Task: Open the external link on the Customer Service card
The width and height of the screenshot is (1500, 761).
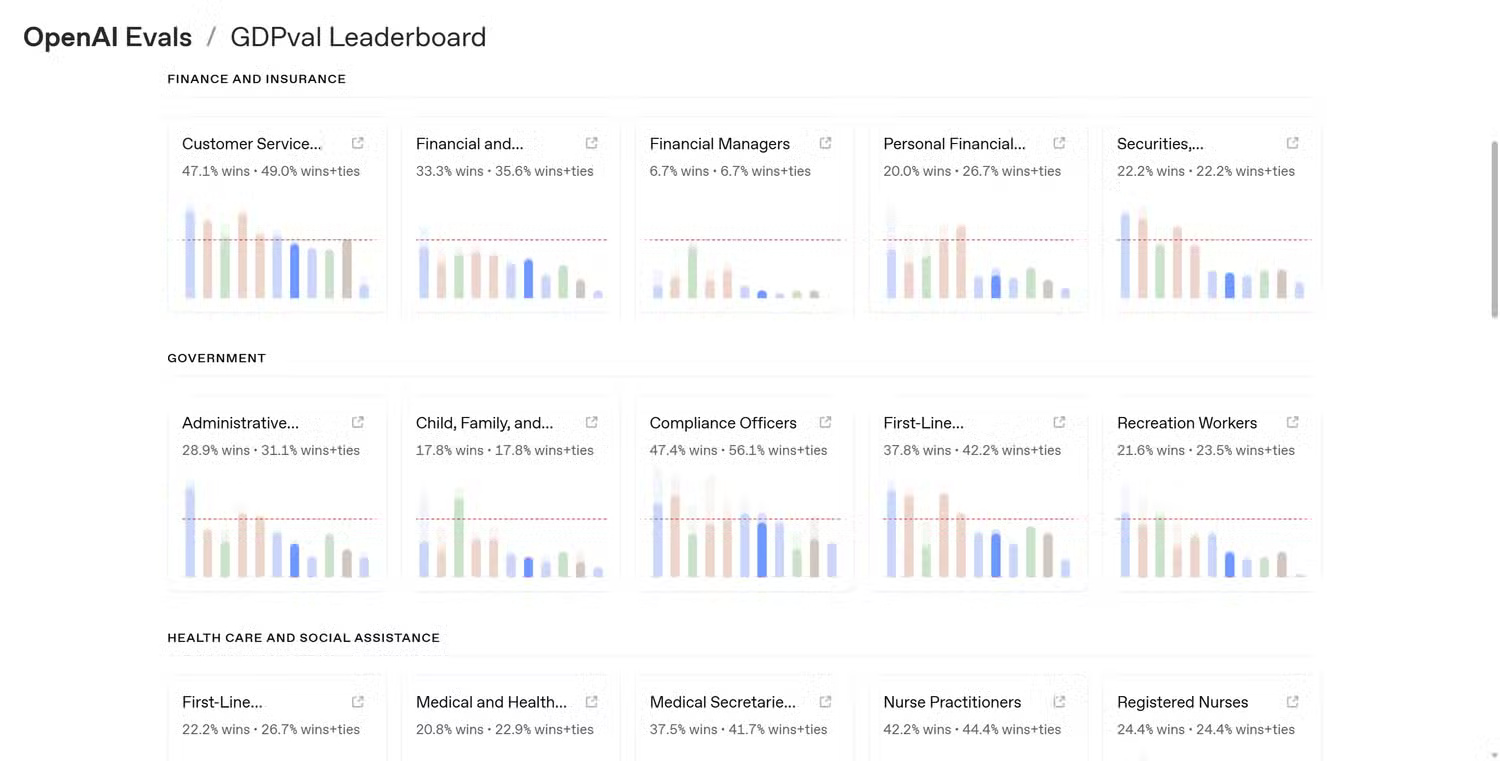Action: pyautogui.click(x=357, y=142)
